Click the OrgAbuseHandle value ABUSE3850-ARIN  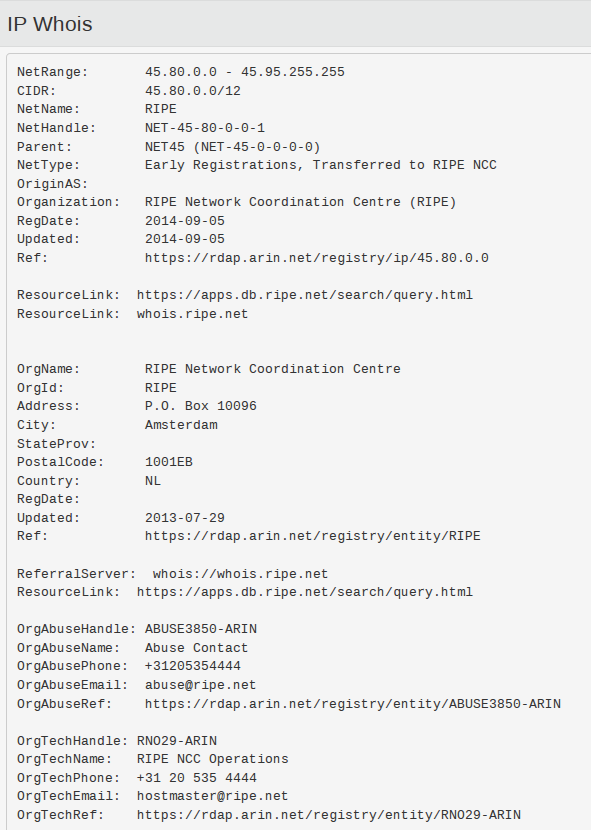(x=201, y=629)
